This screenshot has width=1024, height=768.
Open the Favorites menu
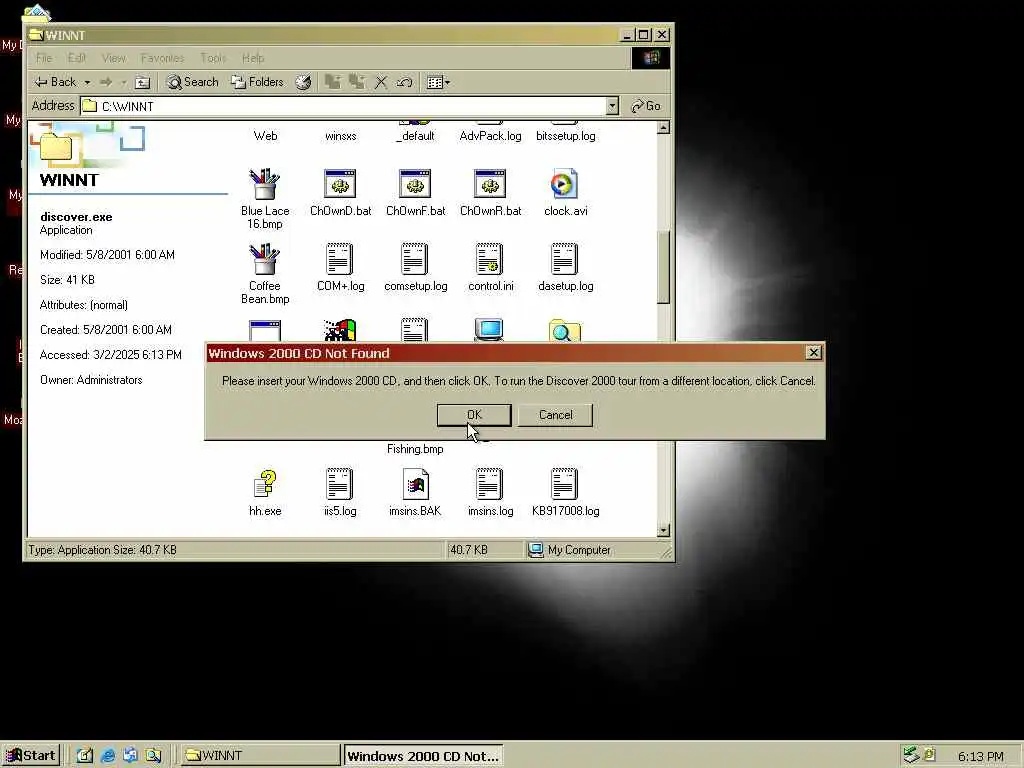[x=163, y=58]
